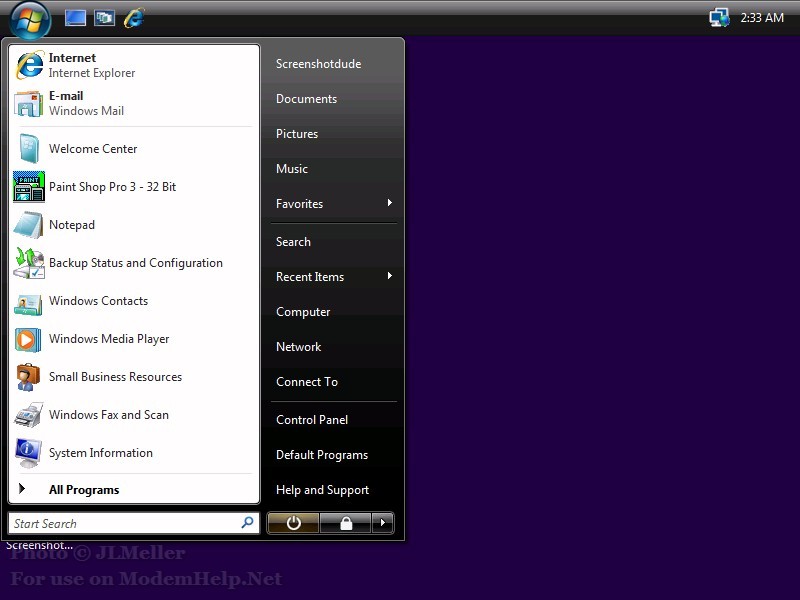Open Search from the right pane
The image size is (800, 600).
coord(293,242)
